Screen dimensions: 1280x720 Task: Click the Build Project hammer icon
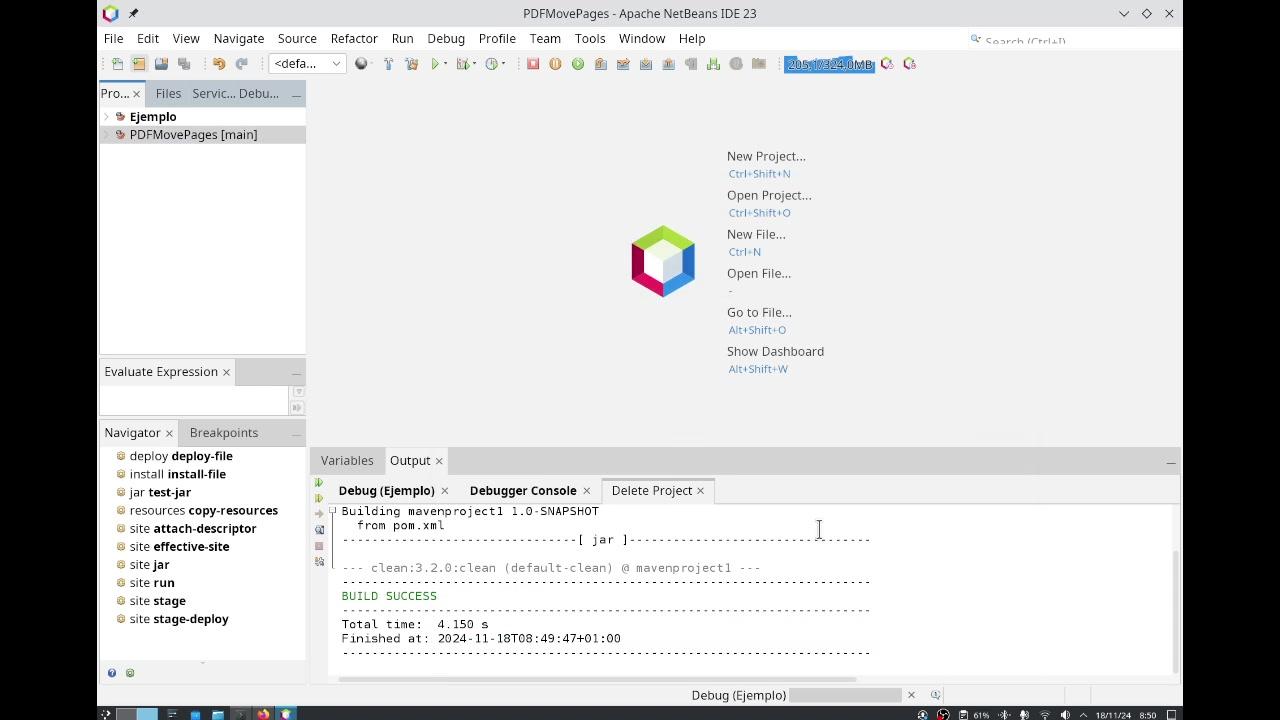click(389, 64)
